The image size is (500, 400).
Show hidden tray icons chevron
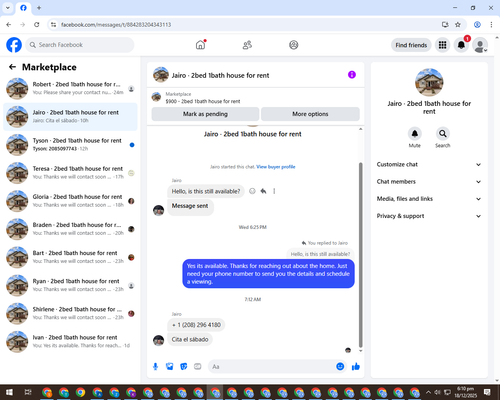click(x=428, y=392)
